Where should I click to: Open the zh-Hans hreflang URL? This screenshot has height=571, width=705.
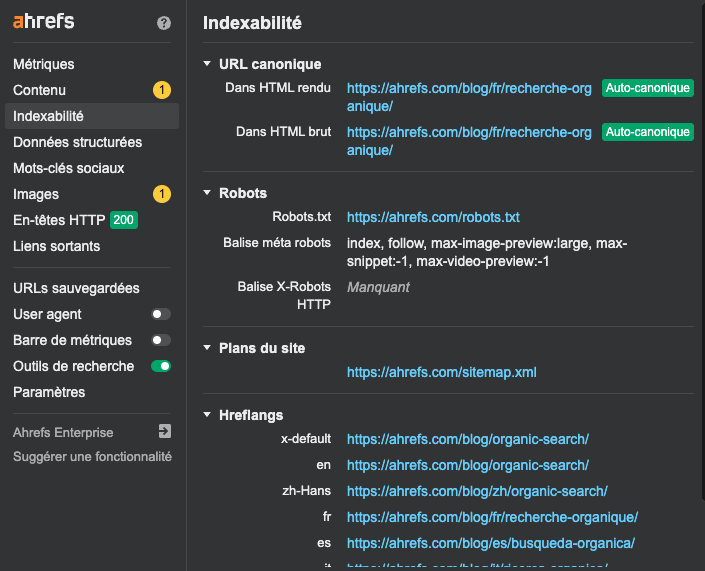tap(477, 491)
